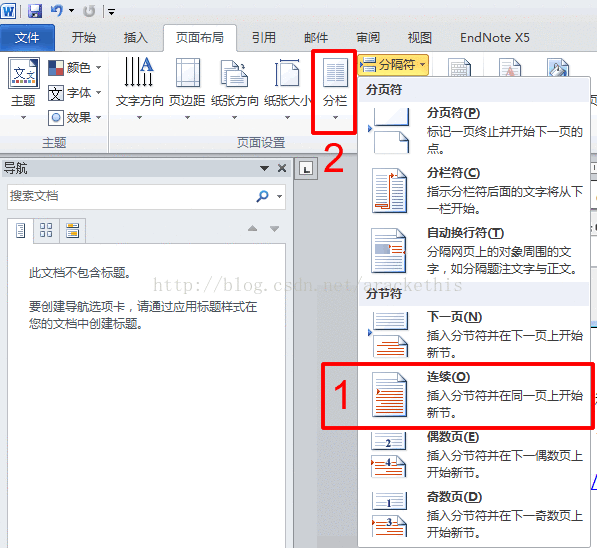Insert a 分栏符(C) column break
The image size is (597, 548).
(x=474, y=190)
